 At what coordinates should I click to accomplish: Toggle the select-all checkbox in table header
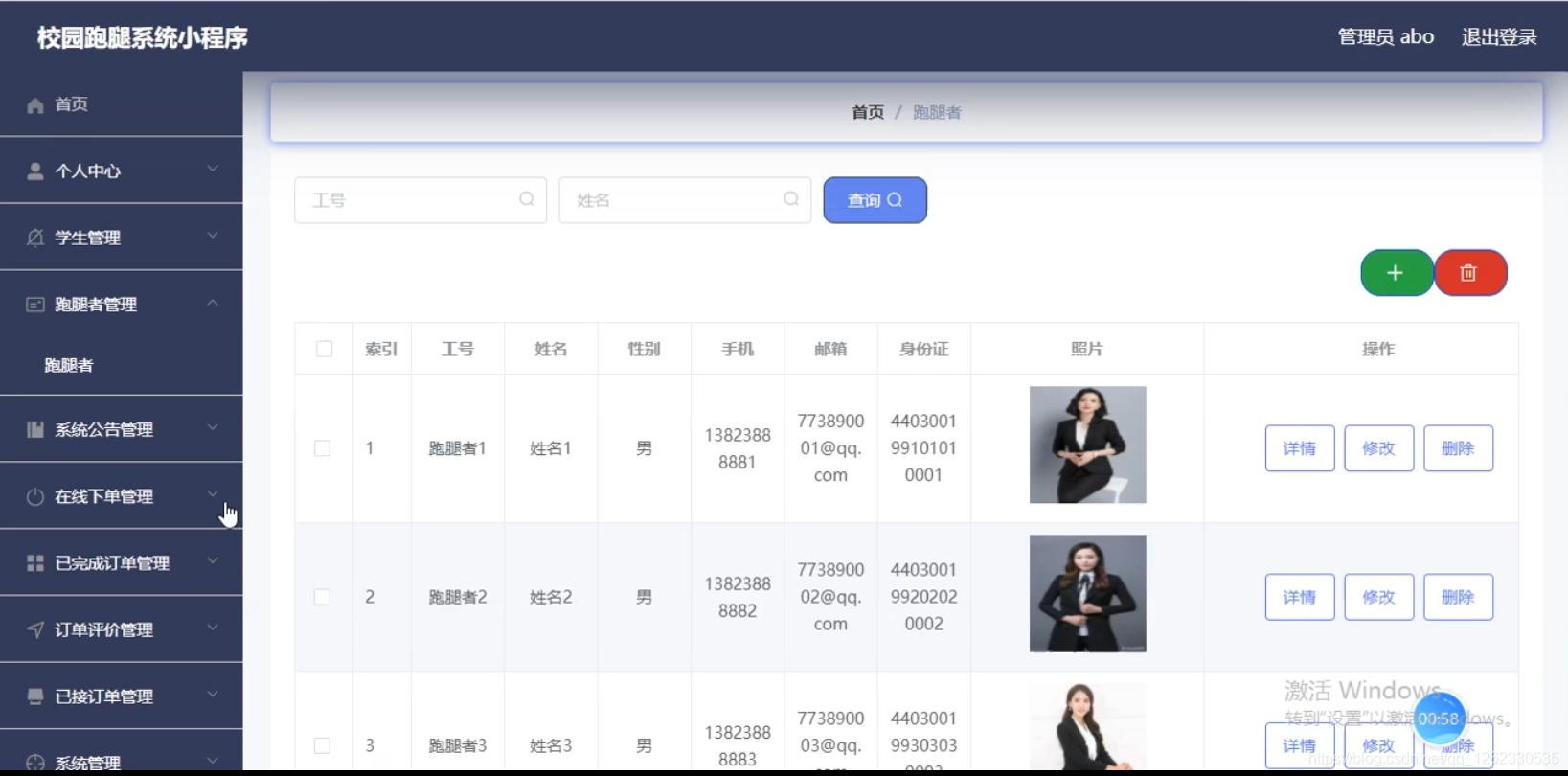pyautogui.click(x=325, y=349)
